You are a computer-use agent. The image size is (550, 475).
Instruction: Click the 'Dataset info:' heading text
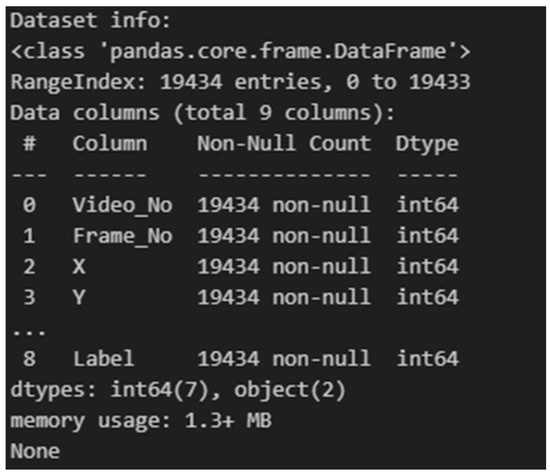pyautogui.click(x=90, y=21)
